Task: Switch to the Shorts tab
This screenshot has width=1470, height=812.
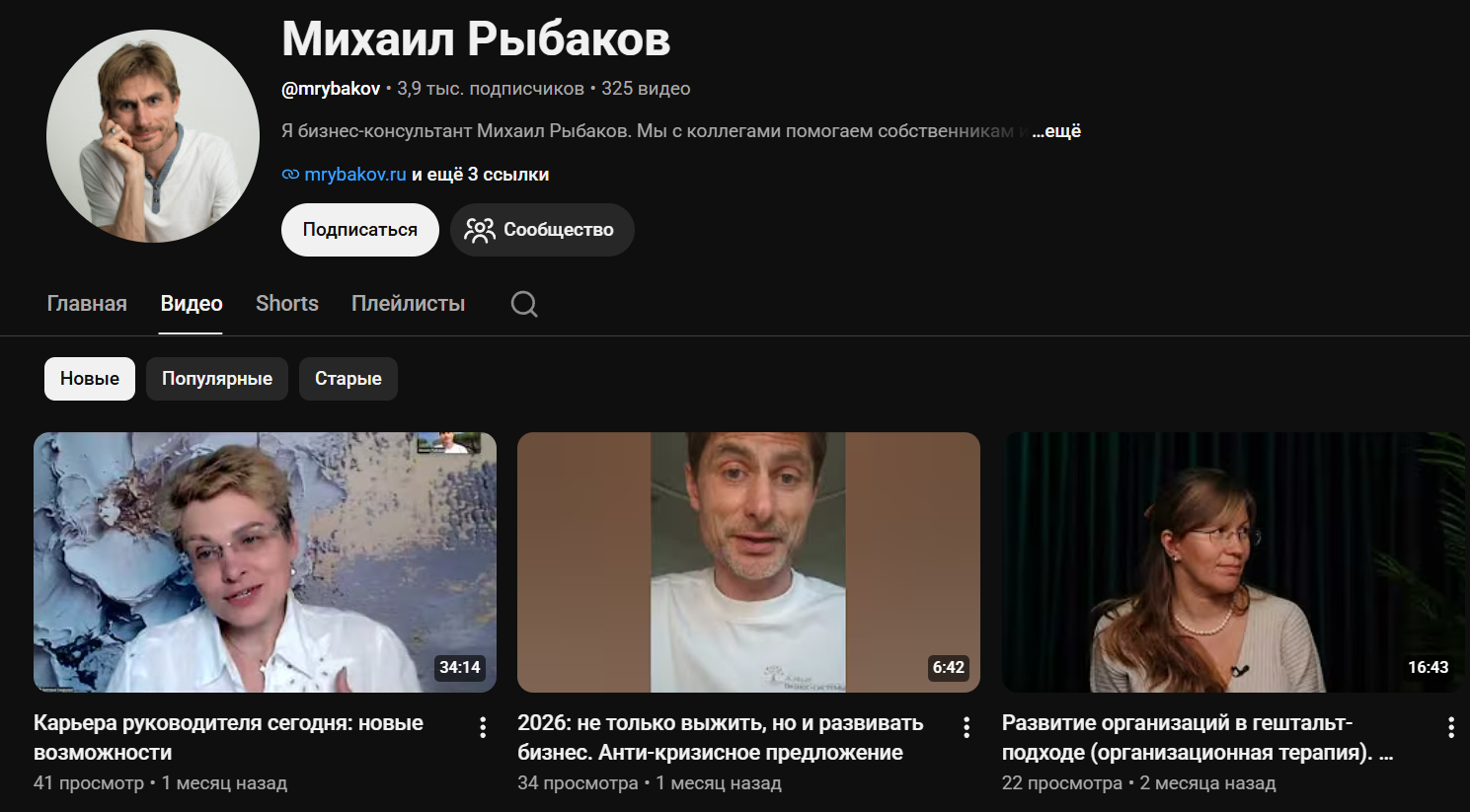Action: (287, 304)
